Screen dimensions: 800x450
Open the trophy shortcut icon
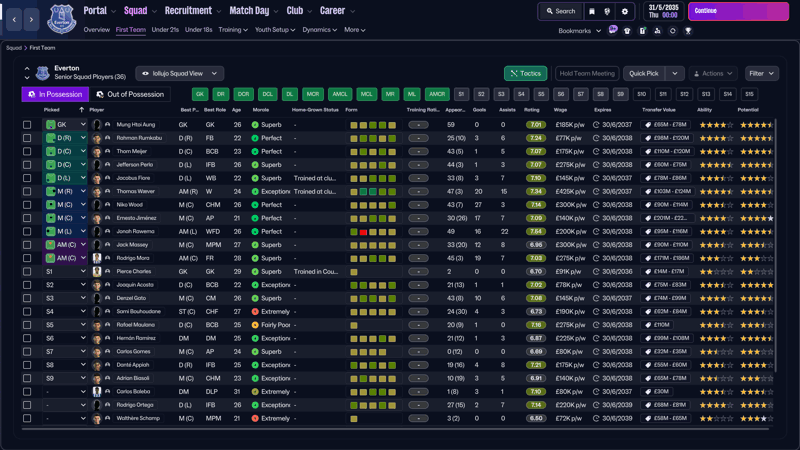(x=688, y=31)
